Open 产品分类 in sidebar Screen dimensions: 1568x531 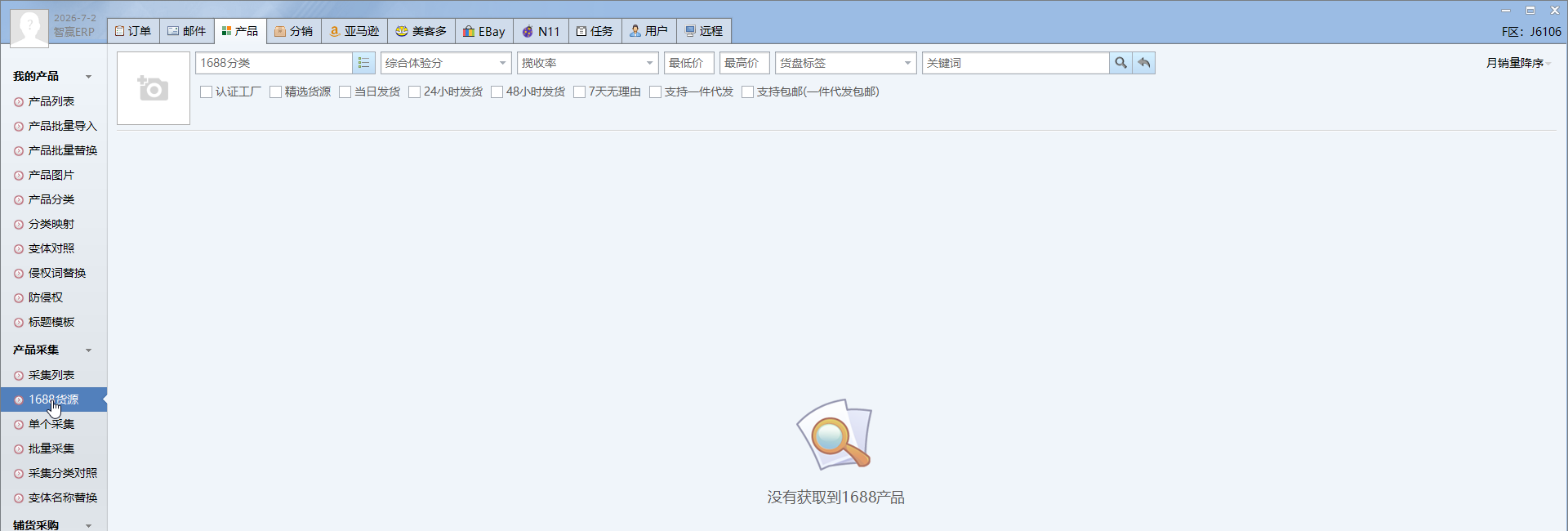(53, 199)
